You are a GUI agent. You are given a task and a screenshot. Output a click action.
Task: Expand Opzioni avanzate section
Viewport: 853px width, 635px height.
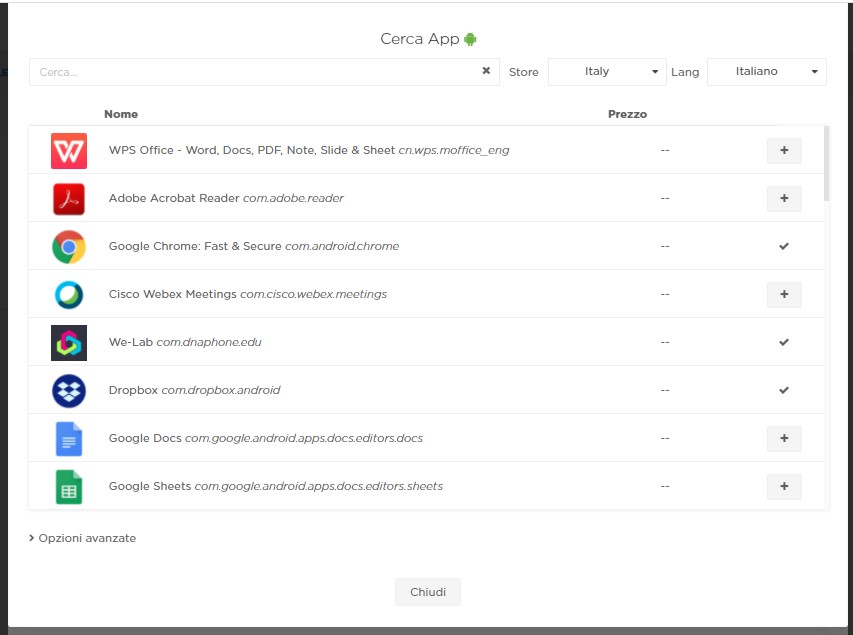[82, 538]
